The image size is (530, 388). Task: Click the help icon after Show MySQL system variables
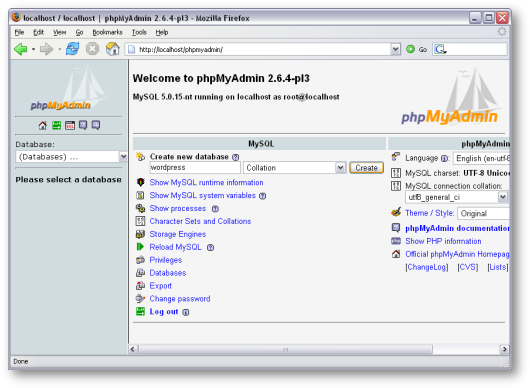[262, 196]
